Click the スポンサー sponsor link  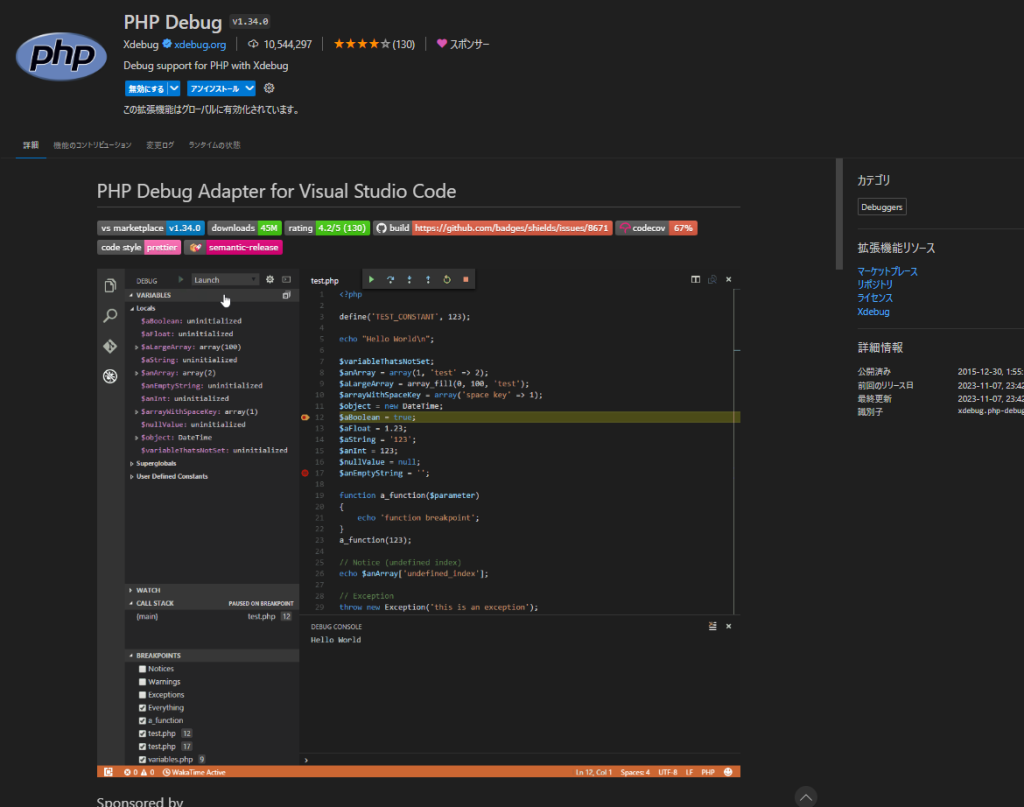point(463,44)
